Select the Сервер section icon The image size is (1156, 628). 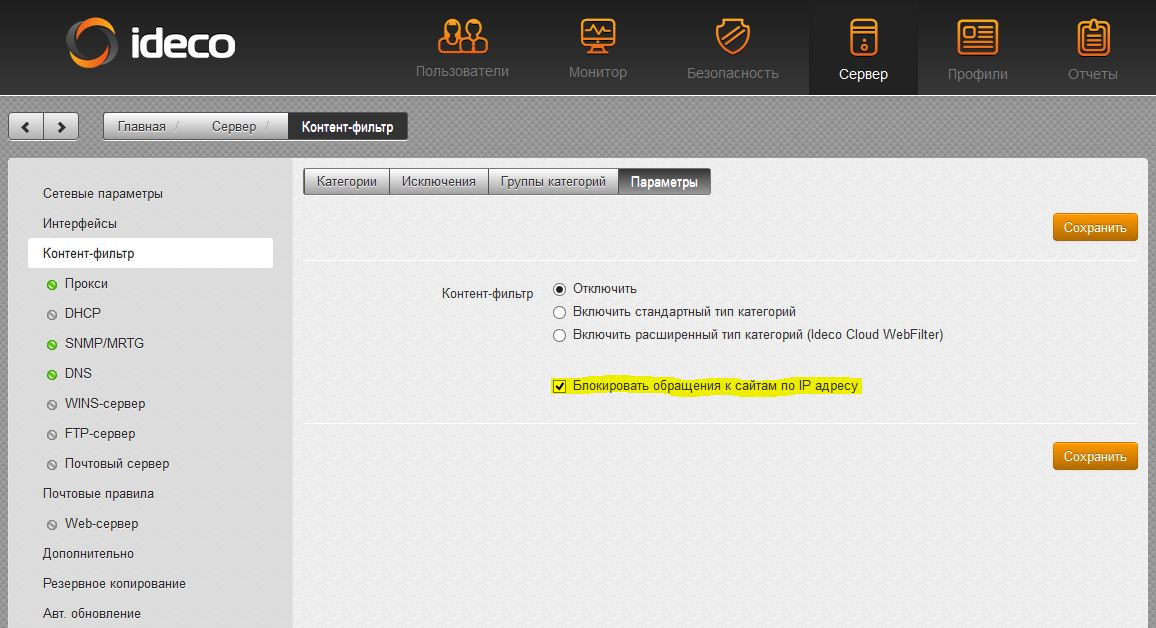(x=863, y=37)
